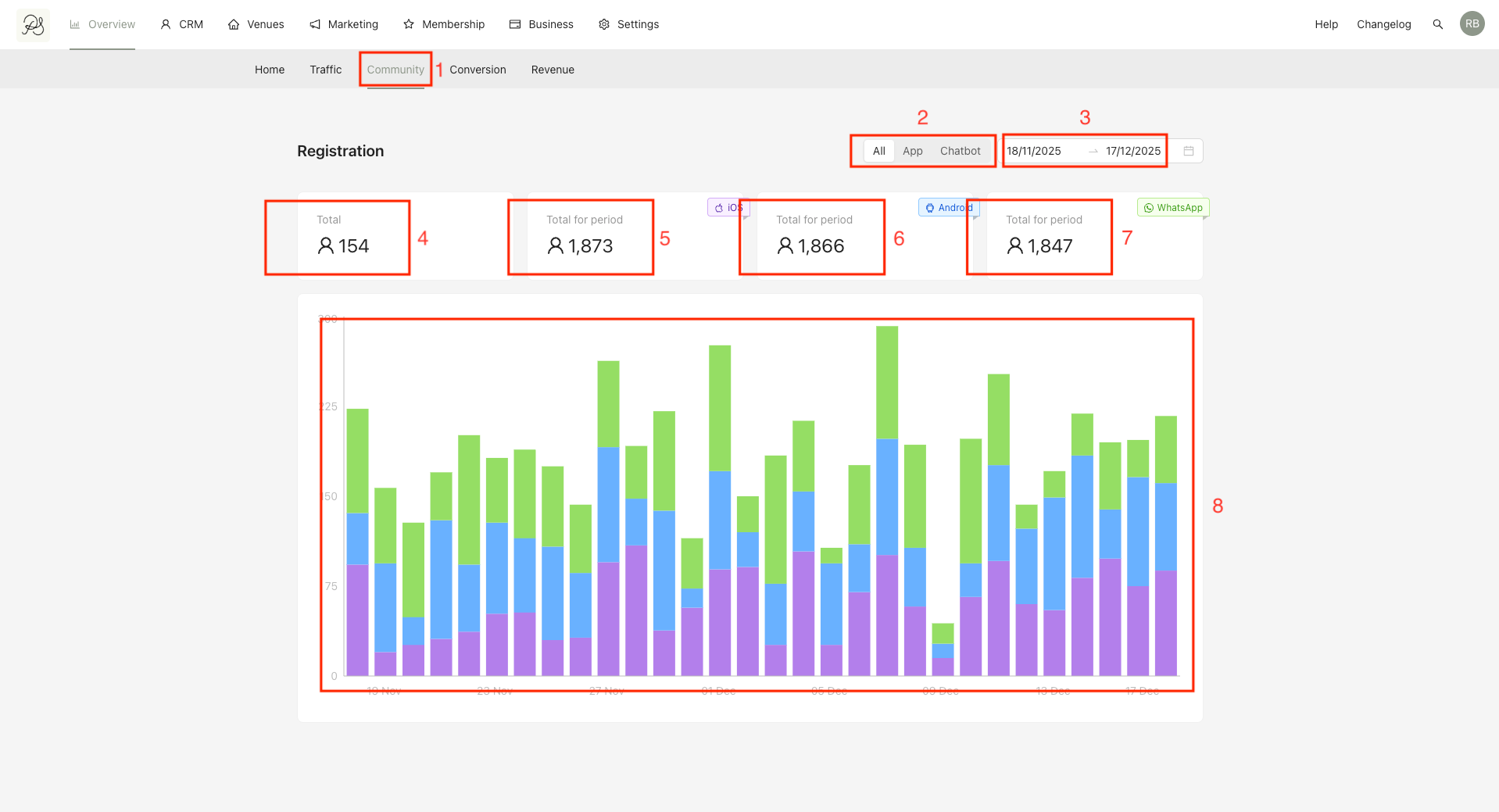This screenshot has height=812, width=1499.
Task: Click the app logo icon
Action: (33, 25)
